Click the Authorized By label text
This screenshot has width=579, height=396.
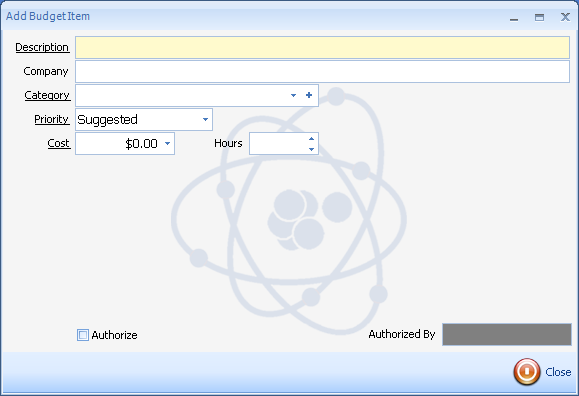pyautogui.click(x=402, y=334)
